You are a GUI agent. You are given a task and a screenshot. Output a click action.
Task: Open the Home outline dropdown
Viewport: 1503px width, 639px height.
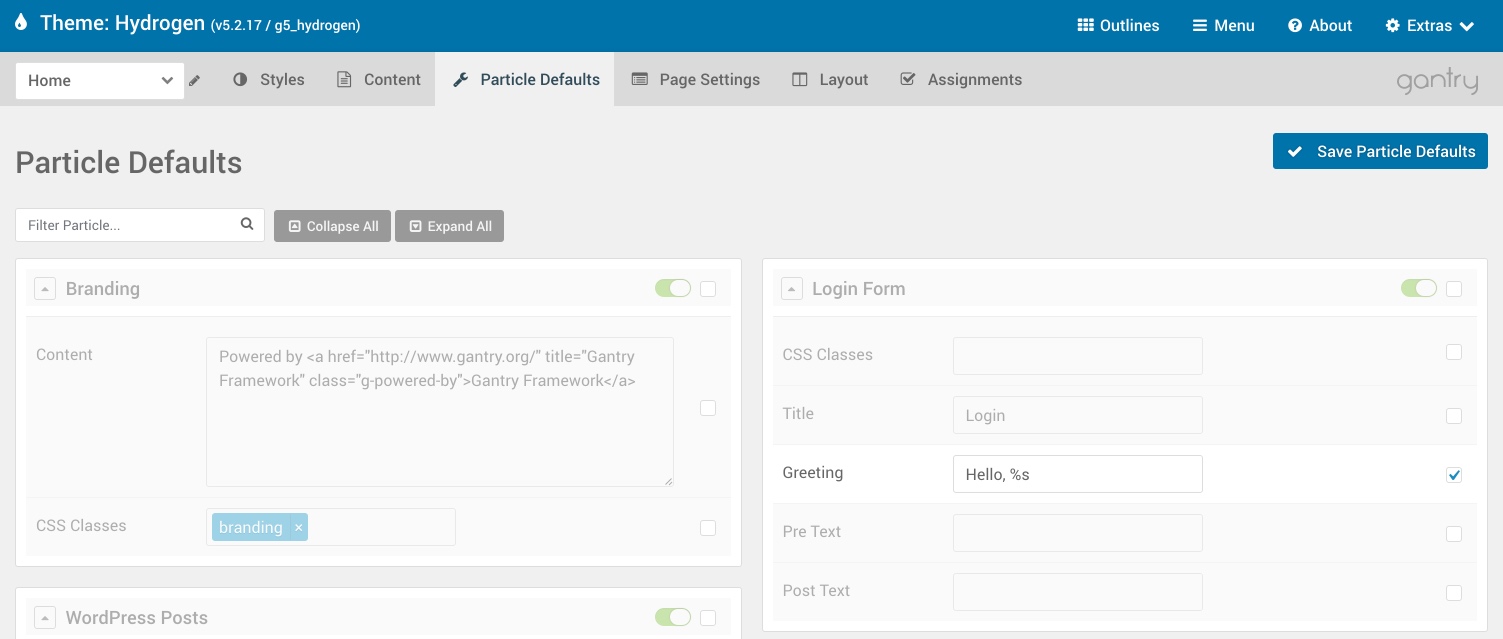click(x=100, y=81)
